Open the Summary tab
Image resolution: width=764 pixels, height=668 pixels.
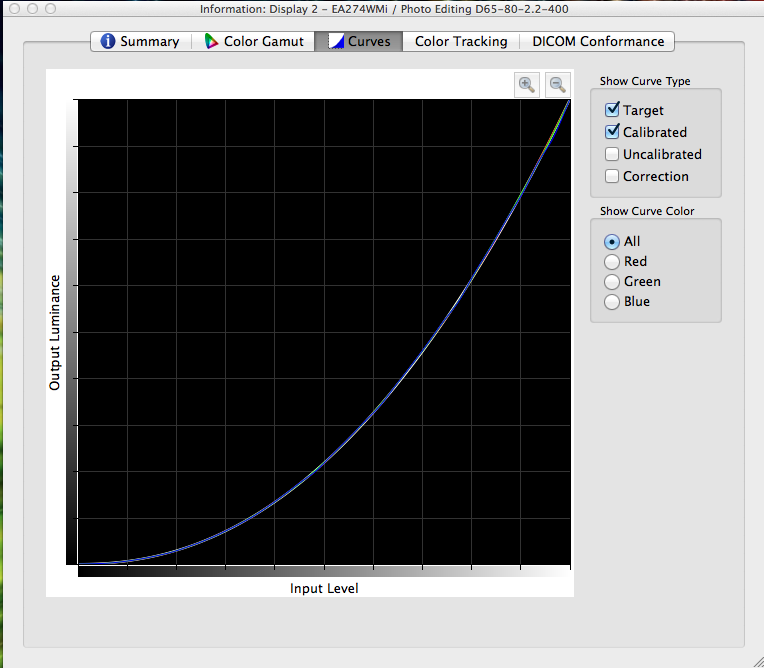(140, 41)
